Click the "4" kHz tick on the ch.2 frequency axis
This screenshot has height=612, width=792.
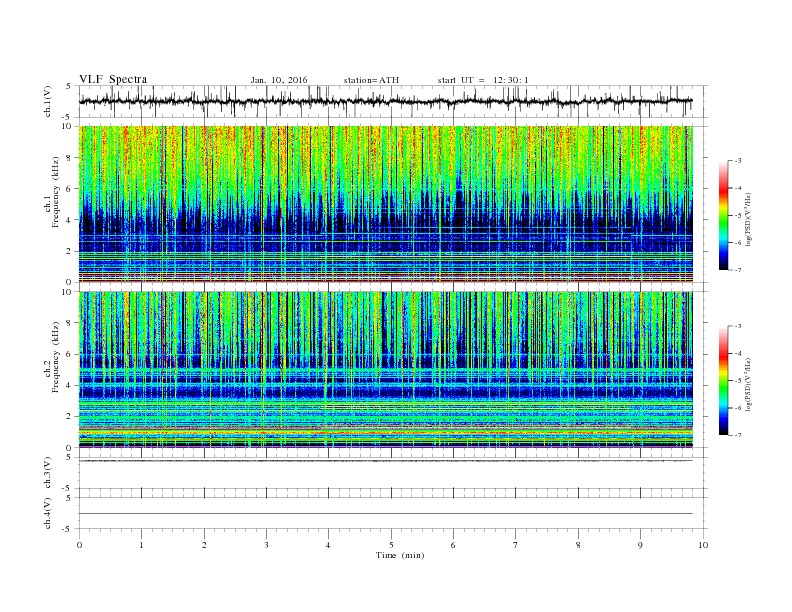(69, 385)
